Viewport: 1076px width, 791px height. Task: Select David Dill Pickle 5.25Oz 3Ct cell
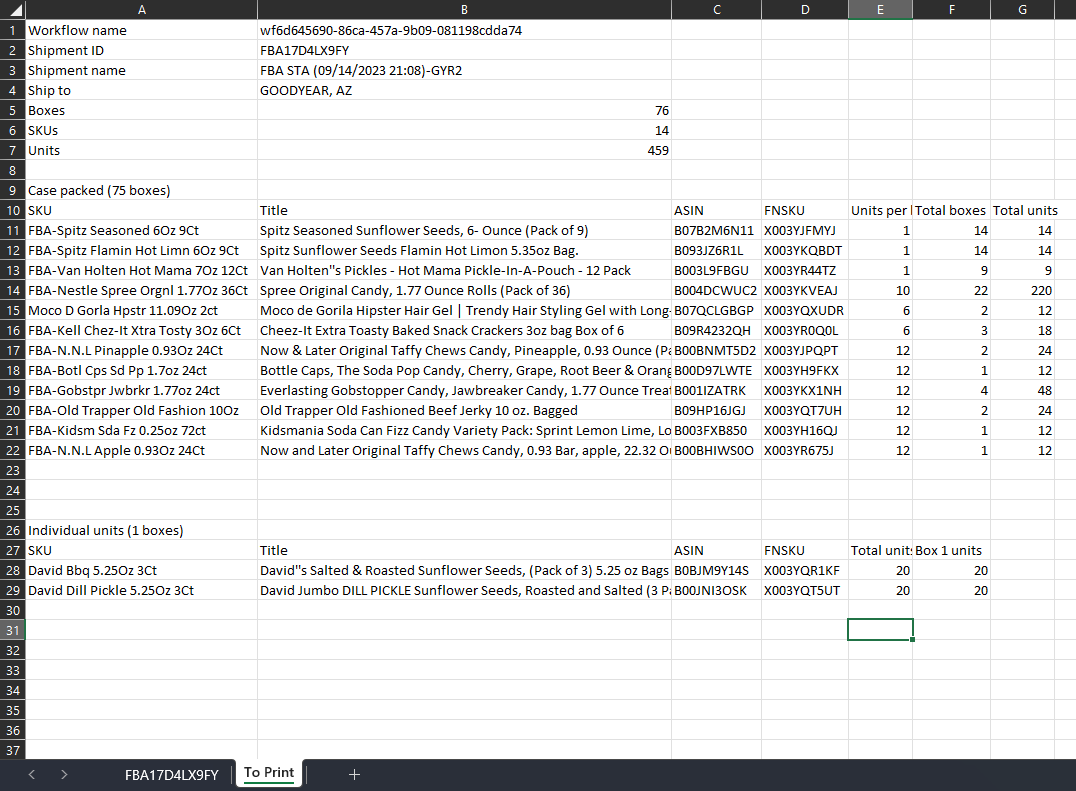pos(141,590)
